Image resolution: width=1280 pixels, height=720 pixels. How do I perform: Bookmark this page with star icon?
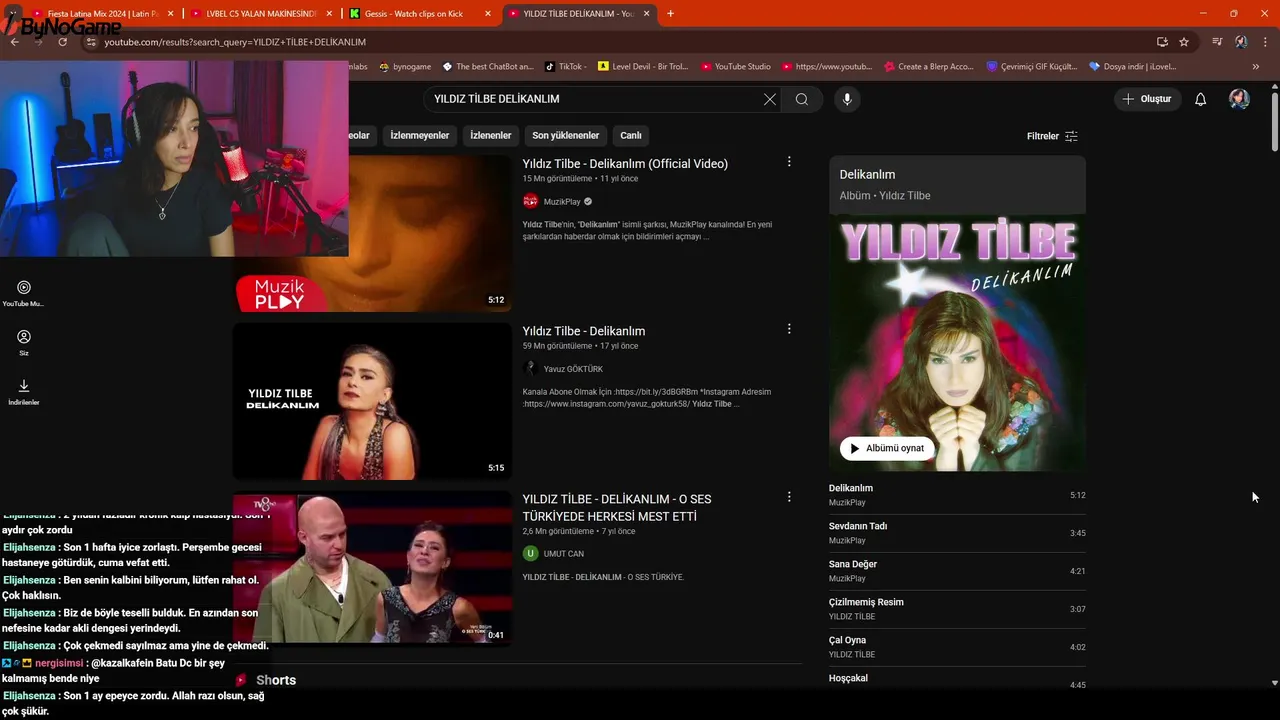click(x=1184, y=42)
